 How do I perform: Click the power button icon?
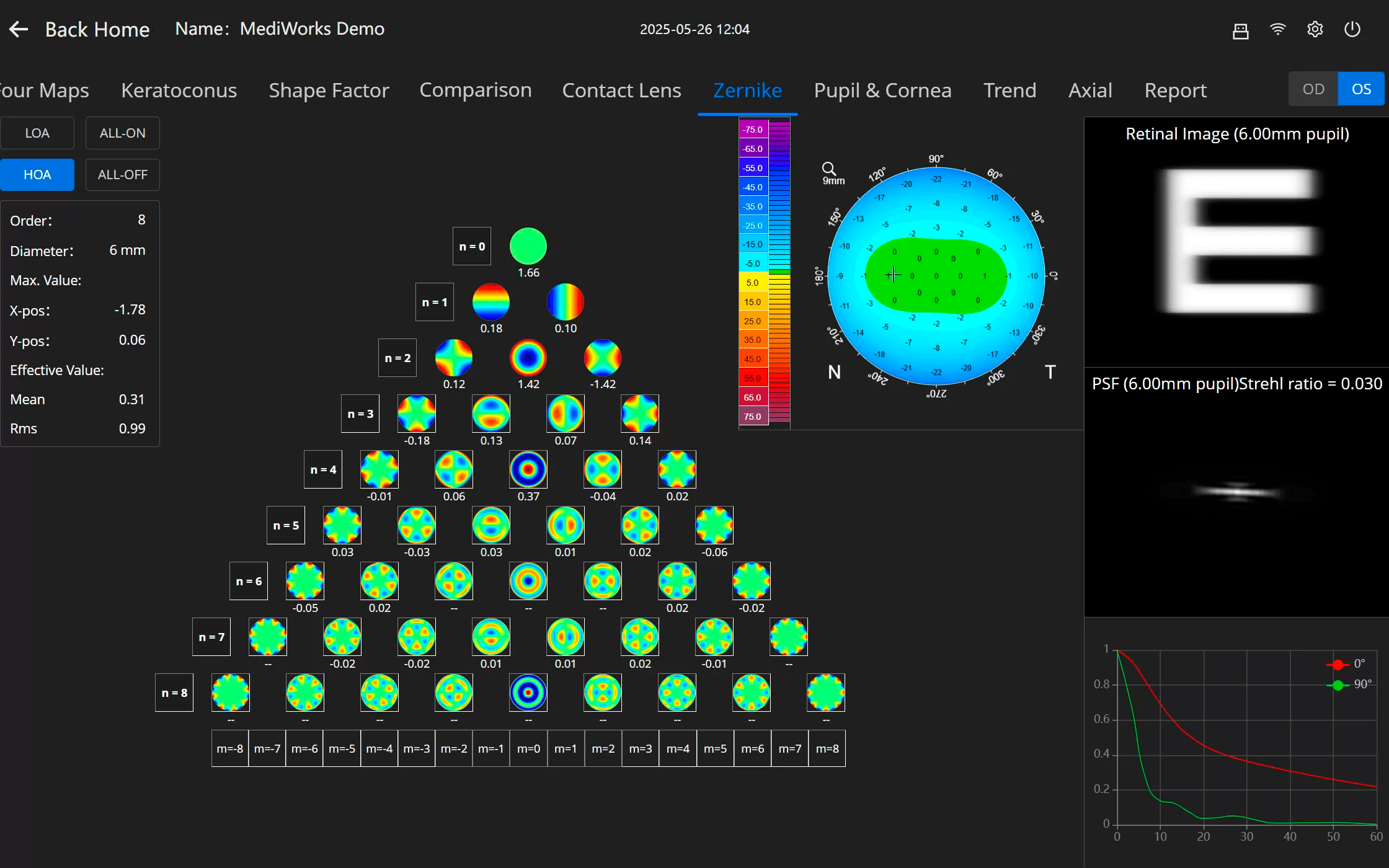(x=1352, y=29)
